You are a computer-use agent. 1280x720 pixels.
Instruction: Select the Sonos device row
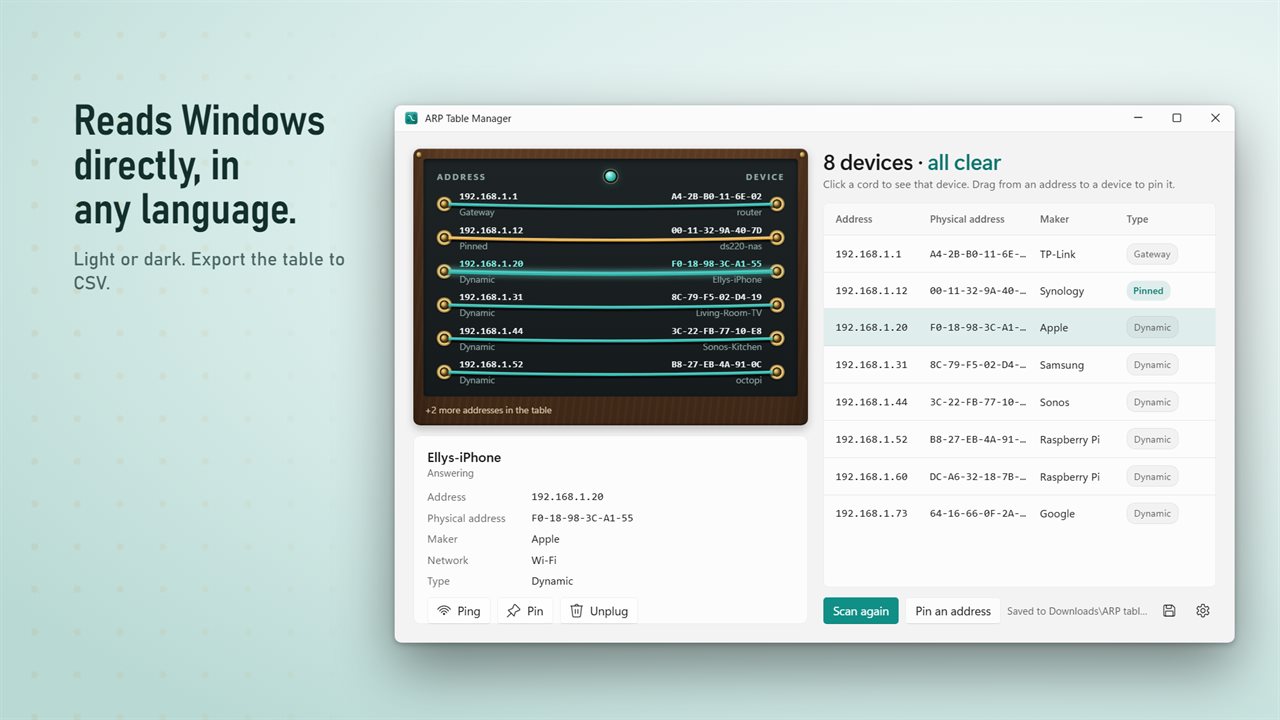click(x=1019, y=402)
